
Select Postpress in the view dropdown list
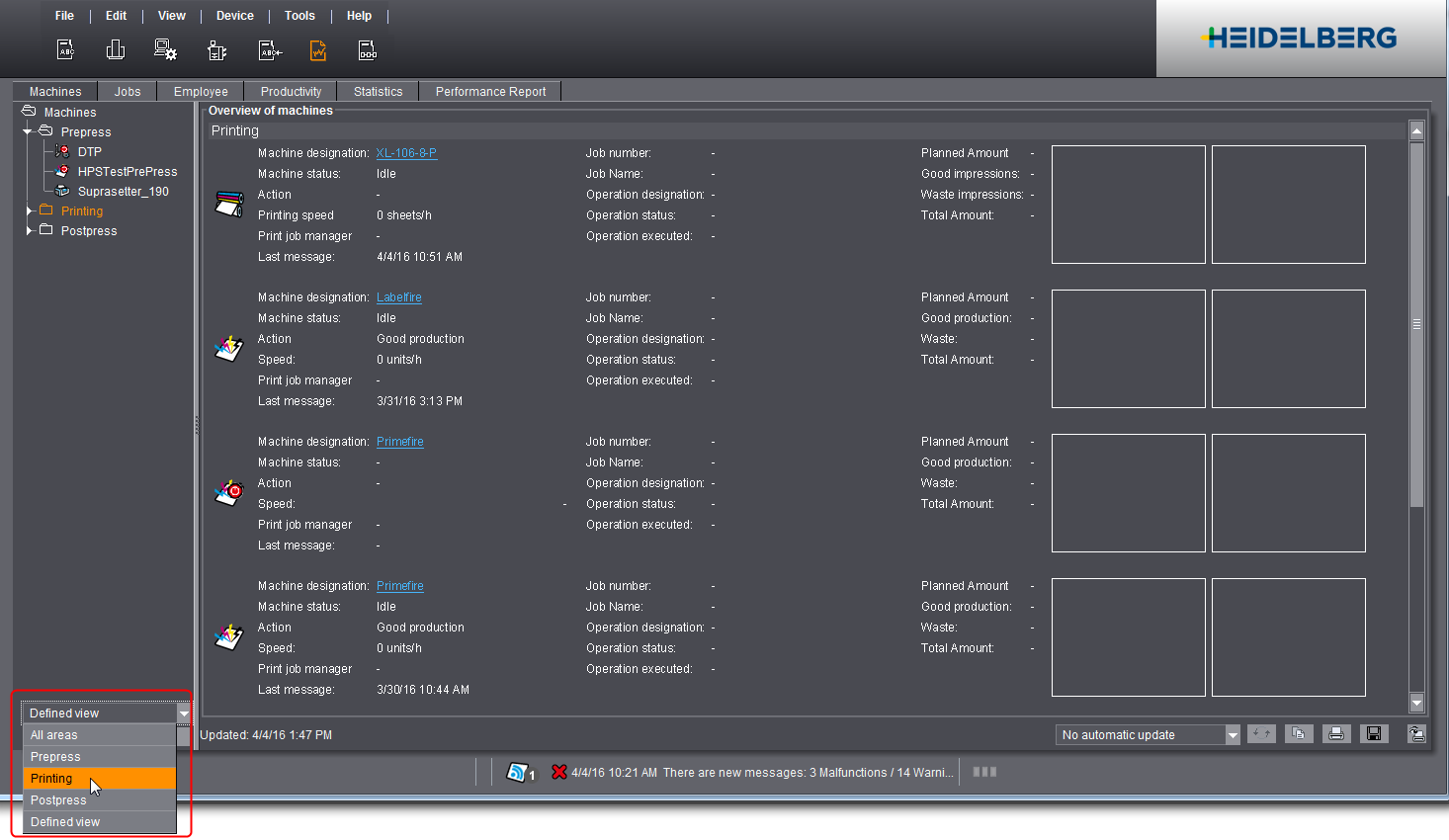(58, 800)
